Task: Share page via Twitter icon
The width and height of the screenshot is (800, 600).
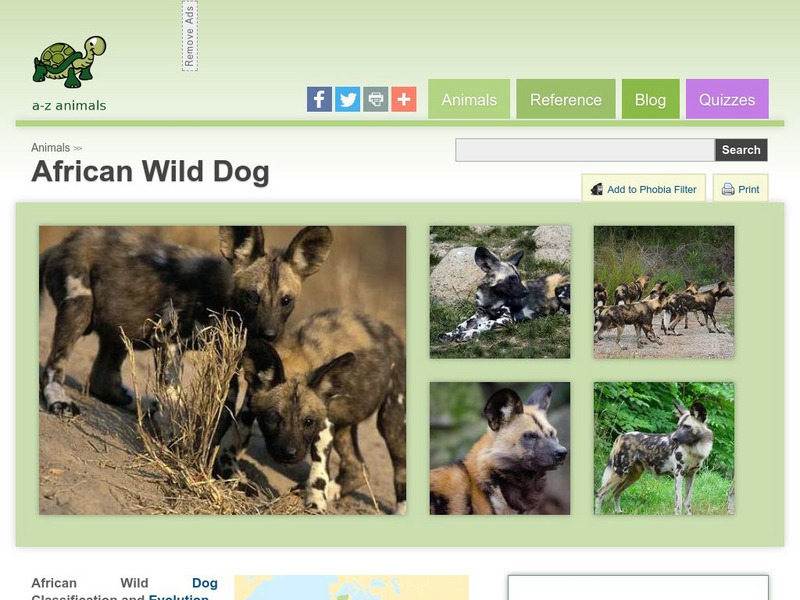Action: pyautogui.click(x=347, y=99)
